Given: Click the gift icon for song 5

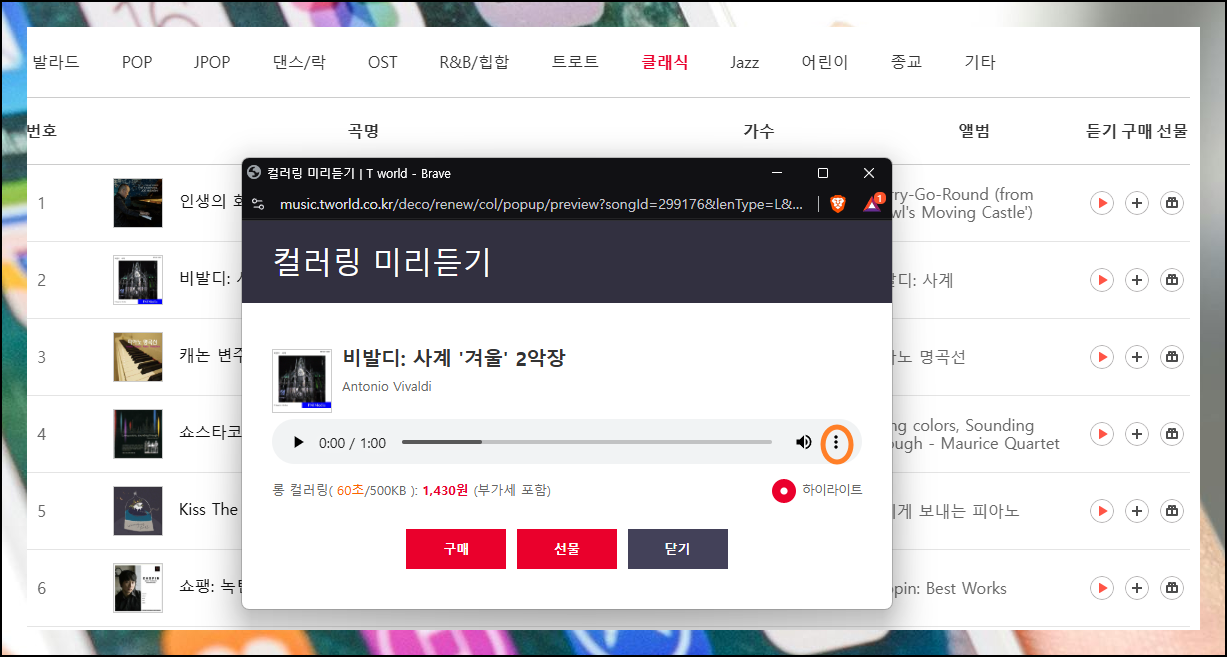Looking at the screenshot, I should (1172, 511).
